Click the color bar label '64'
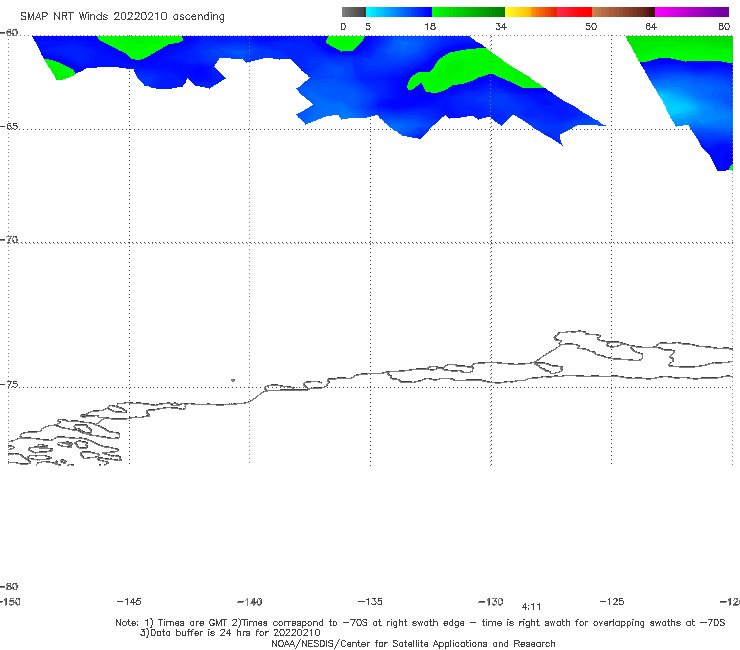The height and width of the screenshot is (650, 740). click(651, 27)
